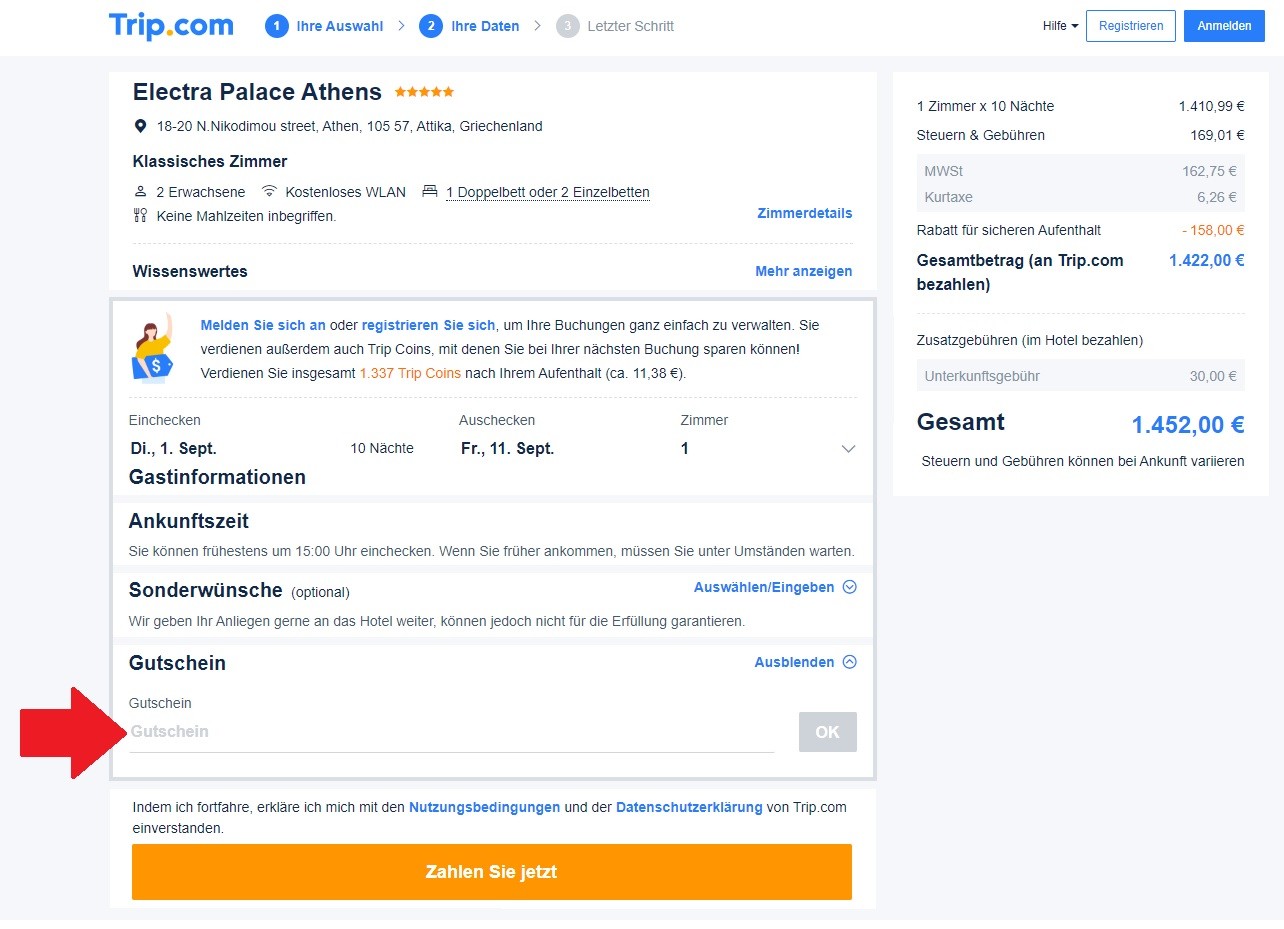Click the 1 Zimmer x 10 Nächte row
Image resolution: width=1284 pixels, height=929 pixels.
point(1081,106)
